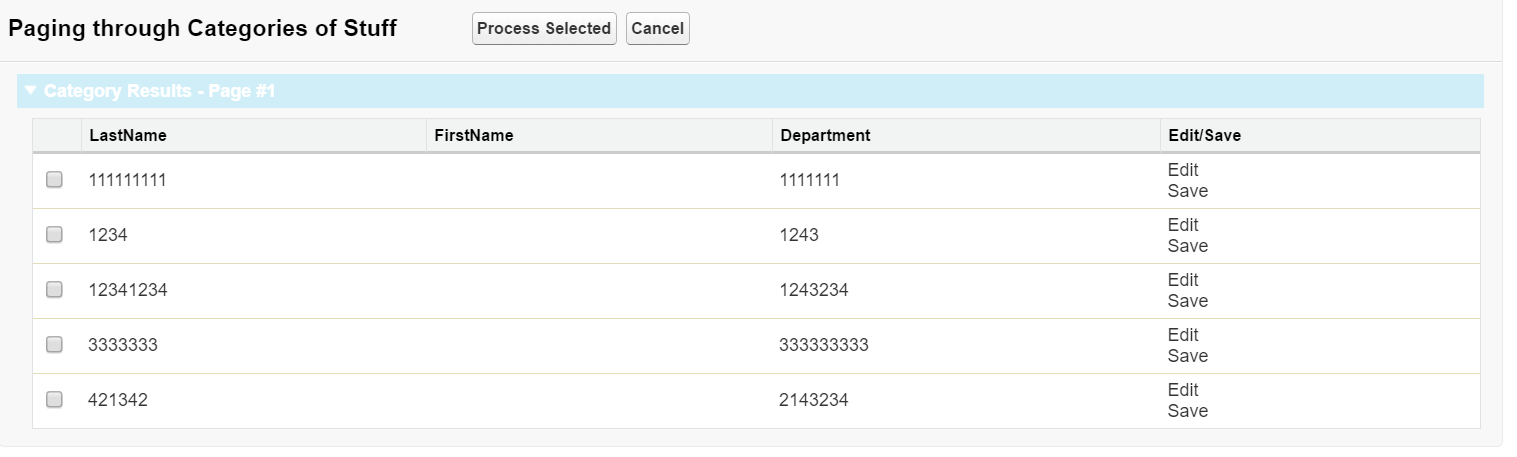Click the Cancel button
The image size is (1517, 457).
click(657, 29)
